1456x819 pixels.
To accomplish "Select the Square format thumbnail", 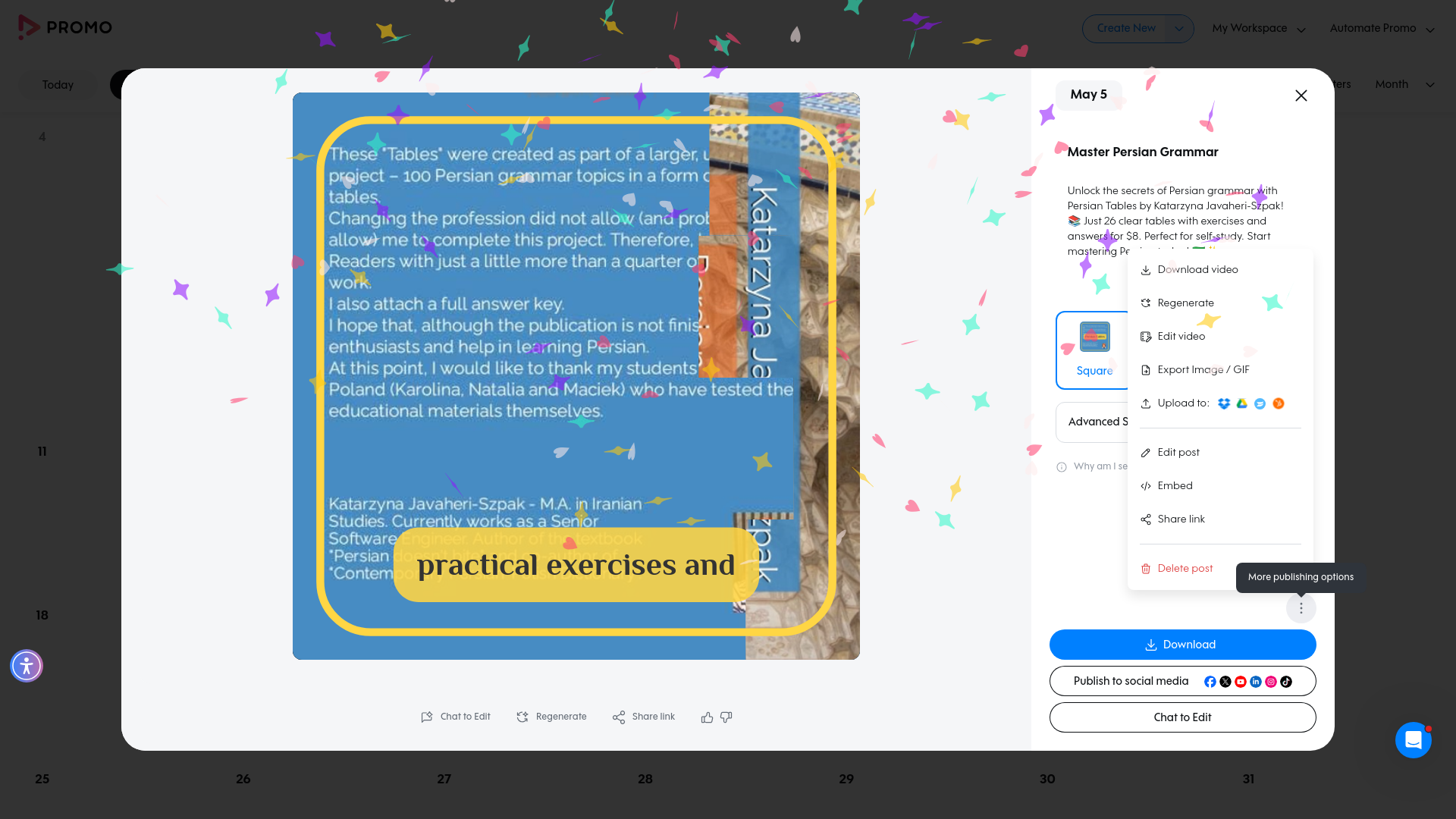I will (1094, 350).
